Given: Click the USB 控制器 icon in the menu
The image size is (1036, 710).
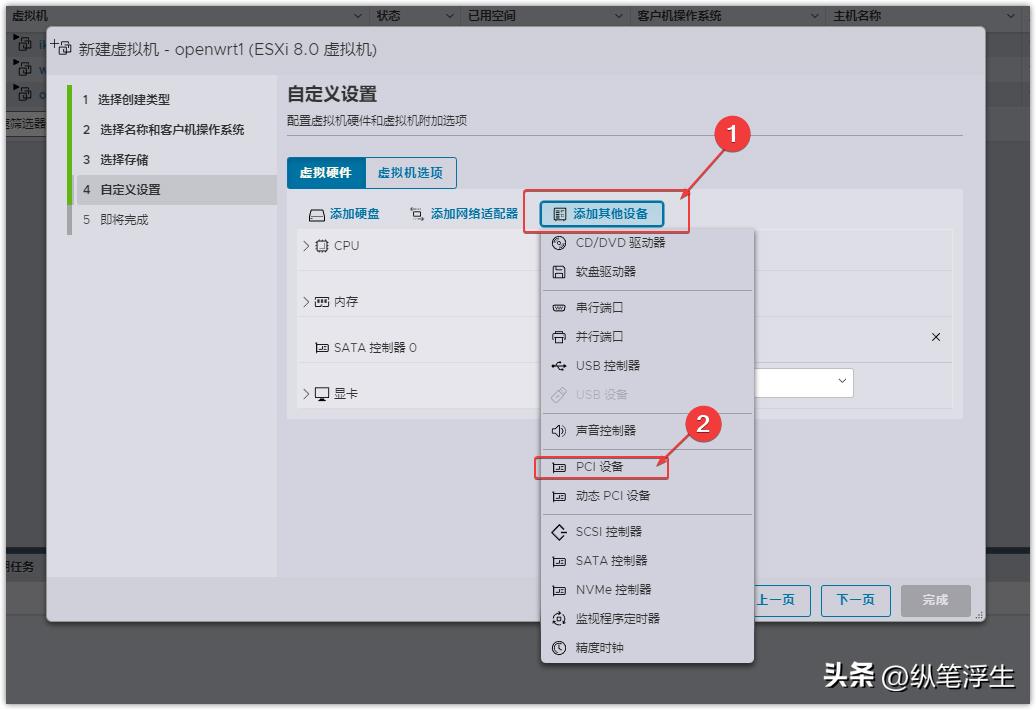Looking at the screenshot, I should (559, 365).
